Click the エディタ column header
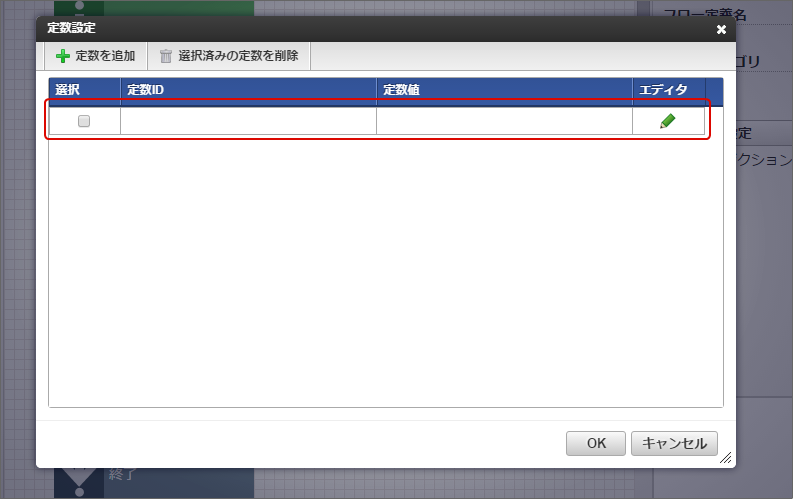This screenshot has width=793, height=499. pos(669,90)
